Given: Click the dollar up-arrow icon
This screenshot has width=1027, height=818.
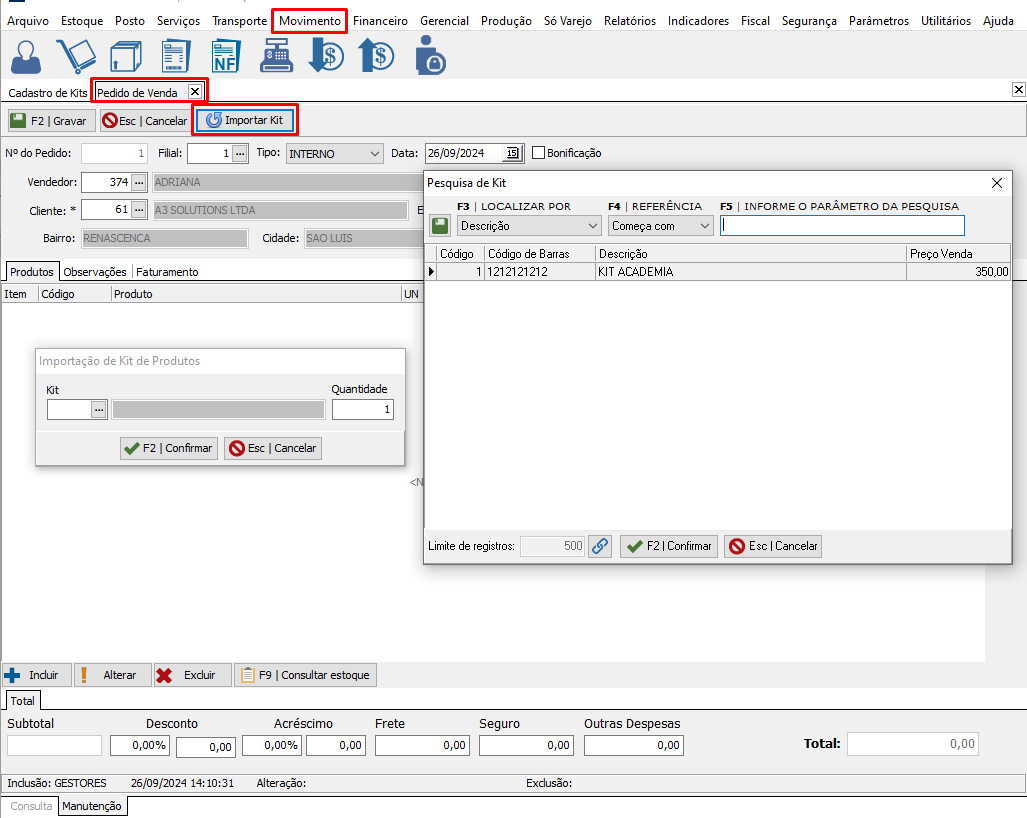Looking at the screenshot, I should (x=376, y=56).
